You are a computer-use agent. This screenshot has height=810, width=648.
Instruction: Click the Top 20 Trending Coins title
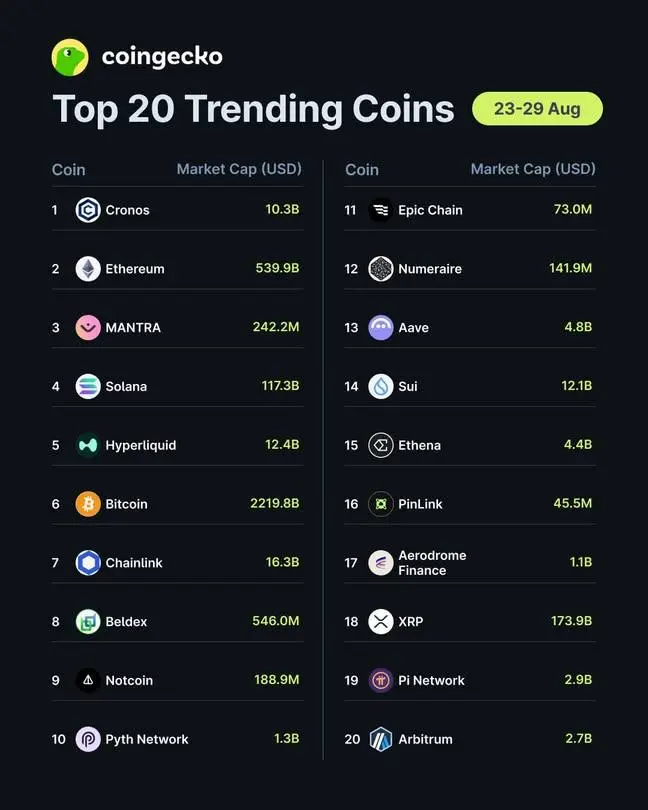253,110
